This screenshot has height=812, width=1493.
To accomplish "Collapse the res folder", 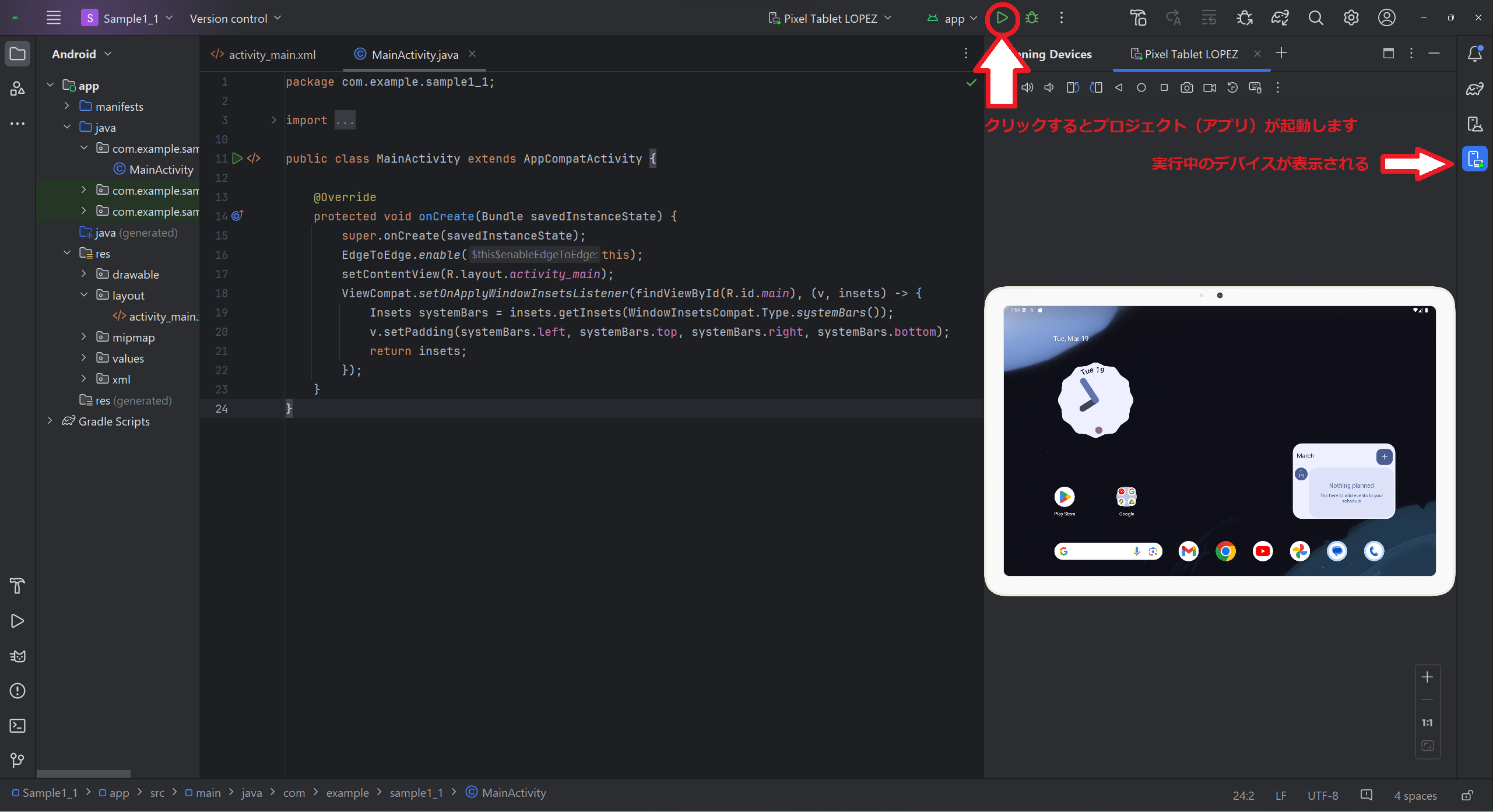I will (x=66, y=253).
